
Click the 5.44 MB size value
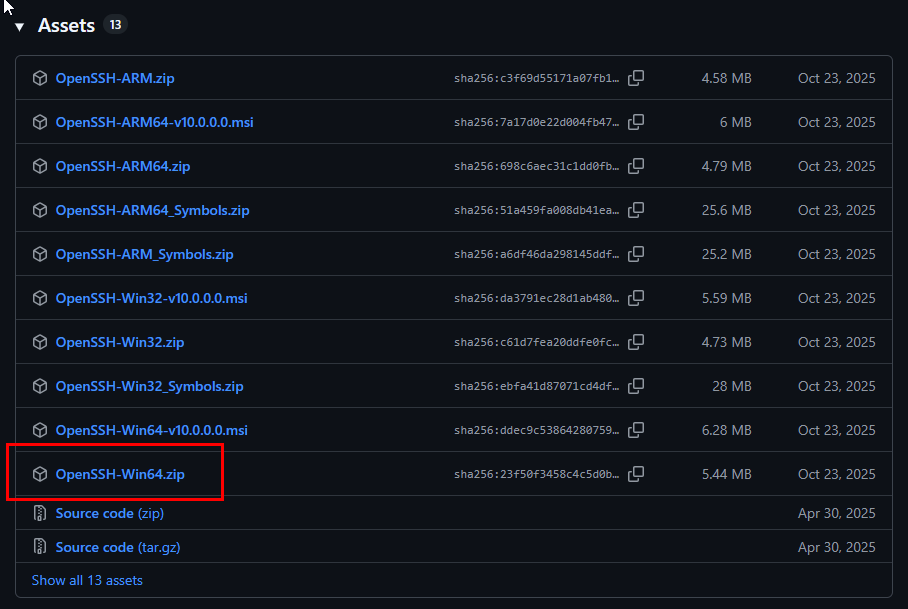tap(726, 474)
